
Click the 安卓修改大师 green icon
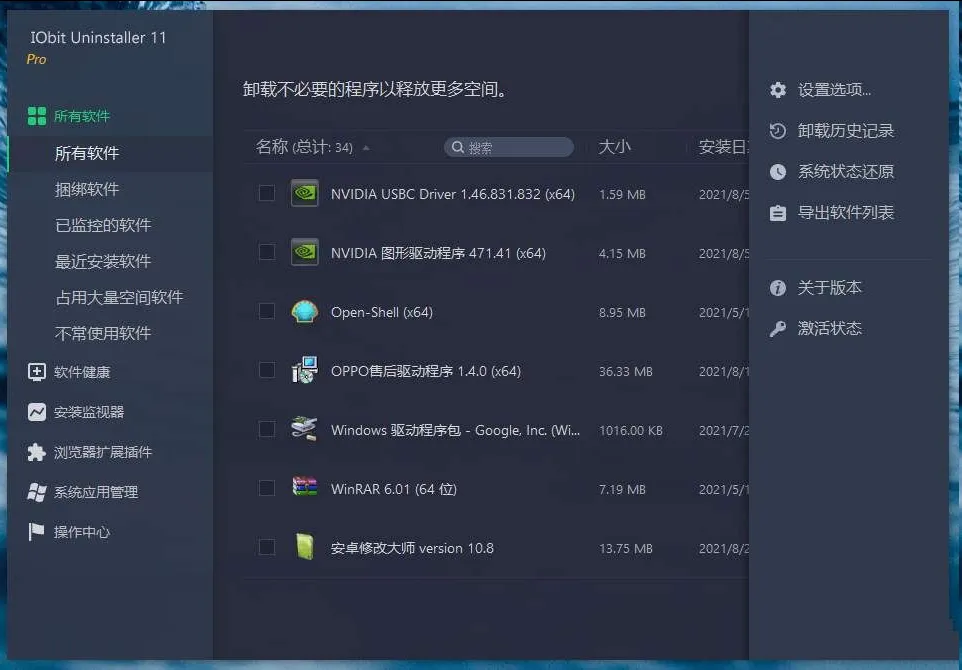coord(304,547)
